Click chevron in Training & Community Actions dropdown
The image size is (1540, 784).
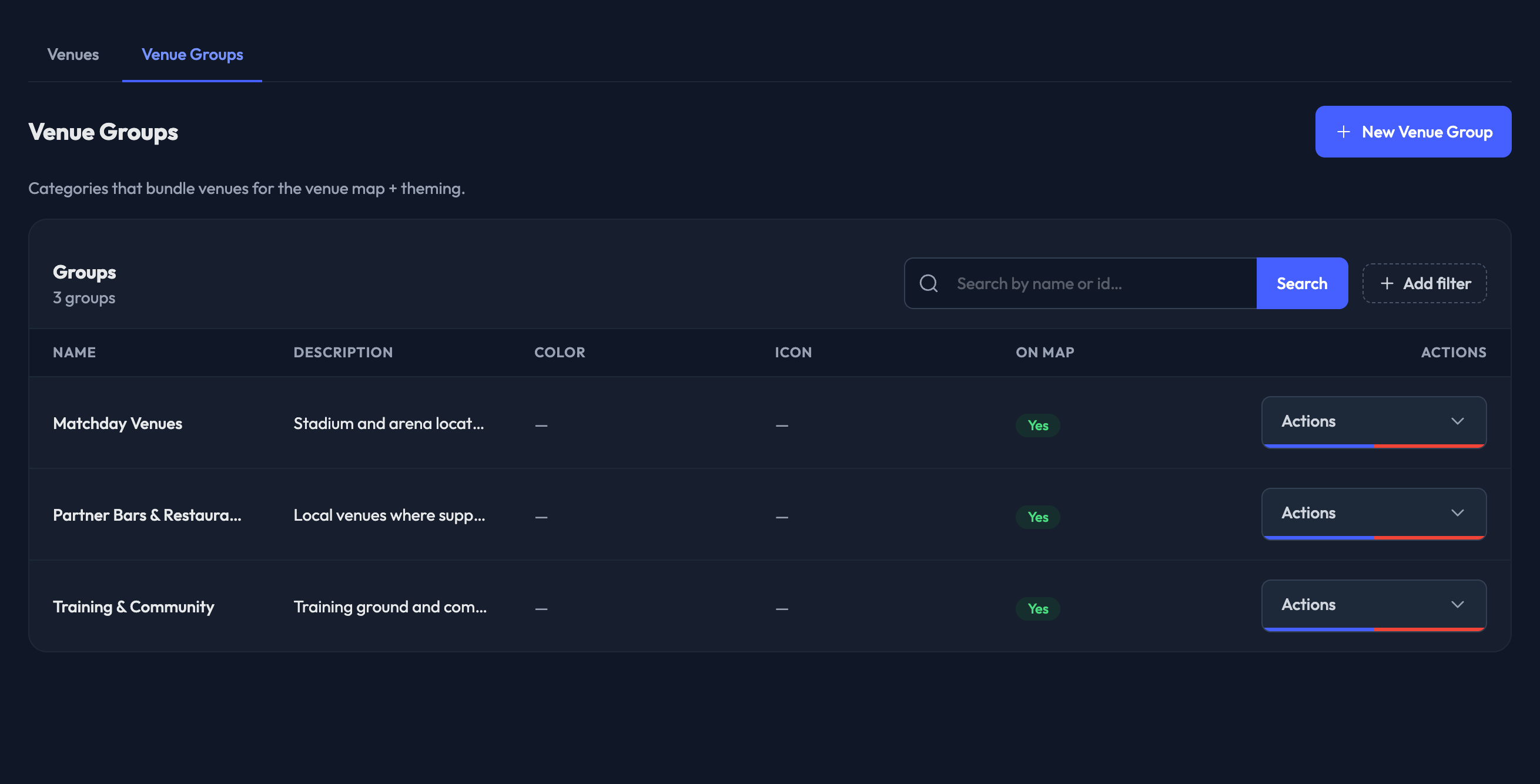click(x=1458, y=604)
